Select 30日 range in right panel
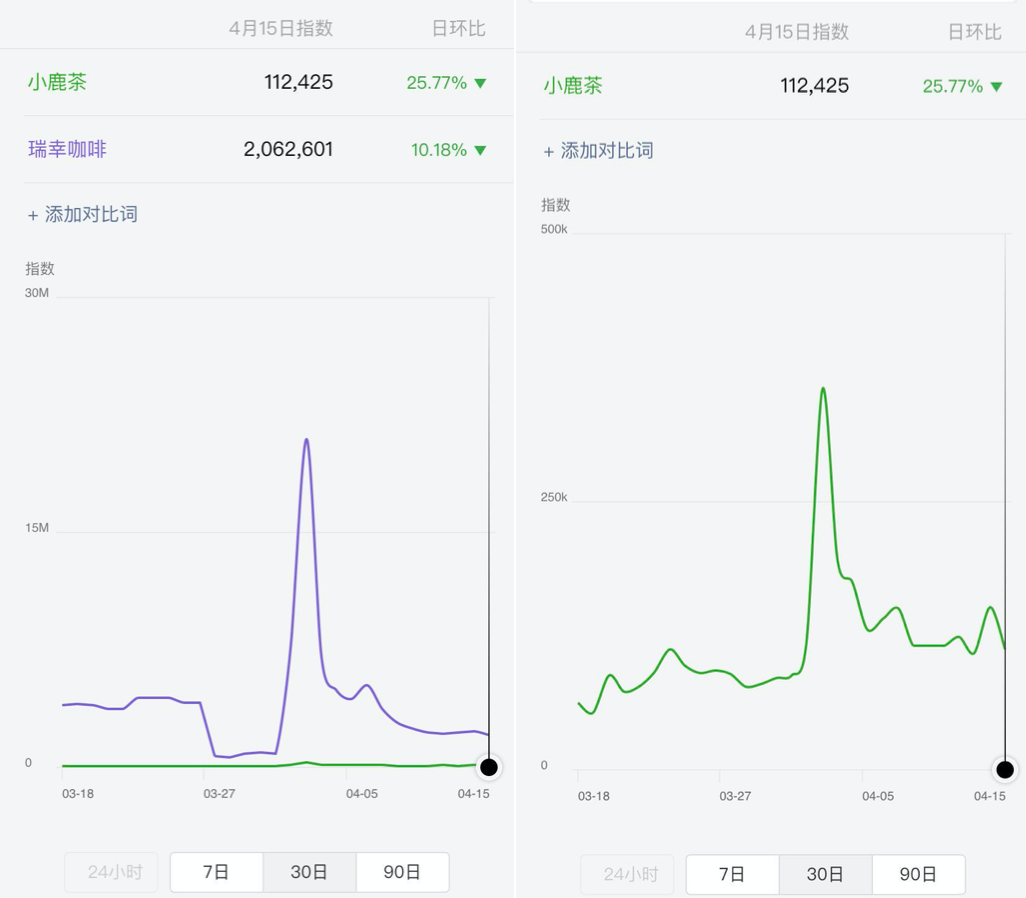Screen dimensions: 1026x898 coord(826,874)
